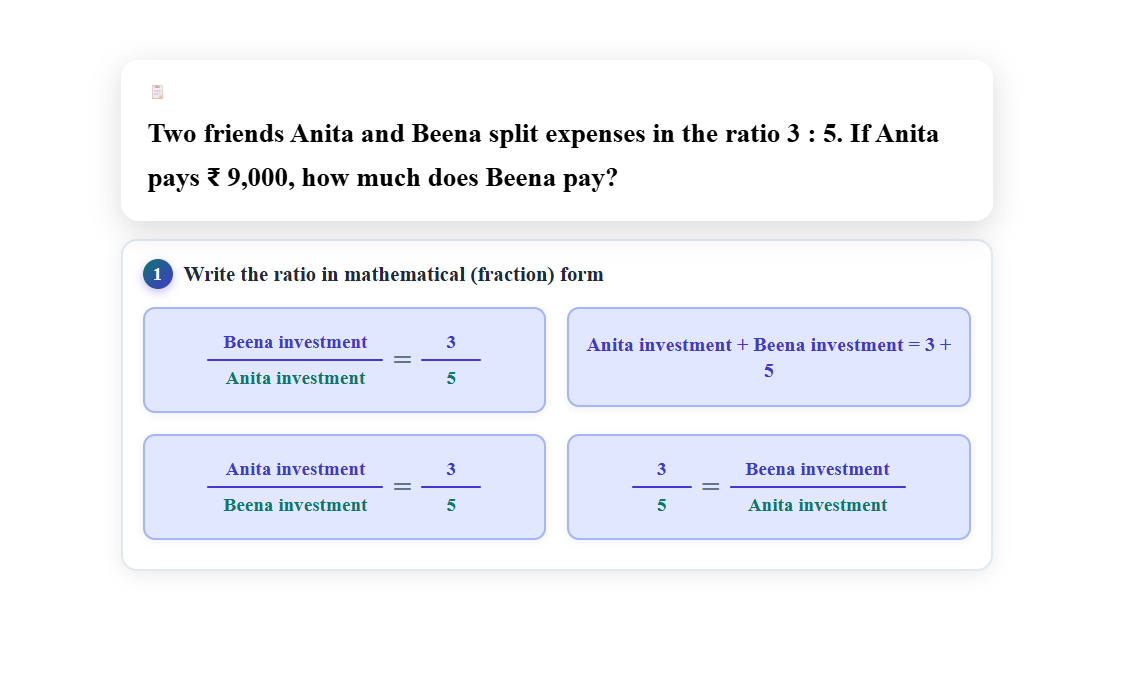Click the question text about Anita and Beena

[x=543, y=155]
